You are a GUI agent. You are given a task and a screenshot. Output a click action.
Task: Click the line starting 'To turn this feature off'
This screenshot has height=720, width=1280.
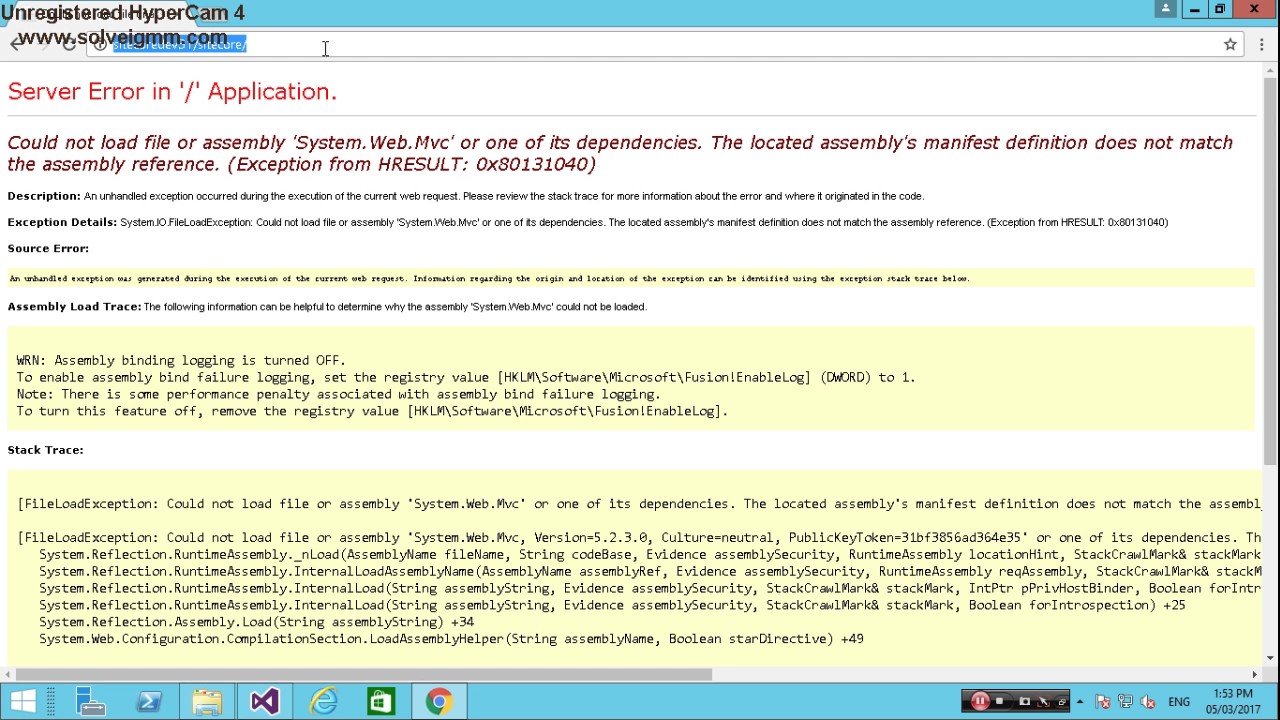[x=372, y=411]
